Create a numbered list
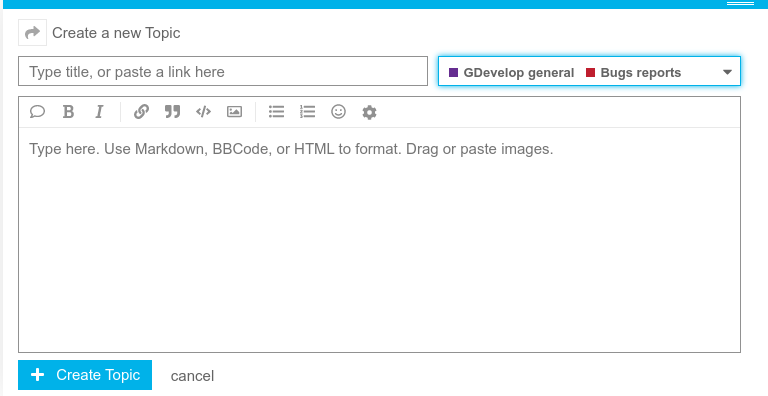Image resolution: width=768 pixels, height=396 pixels. point(308,112)
